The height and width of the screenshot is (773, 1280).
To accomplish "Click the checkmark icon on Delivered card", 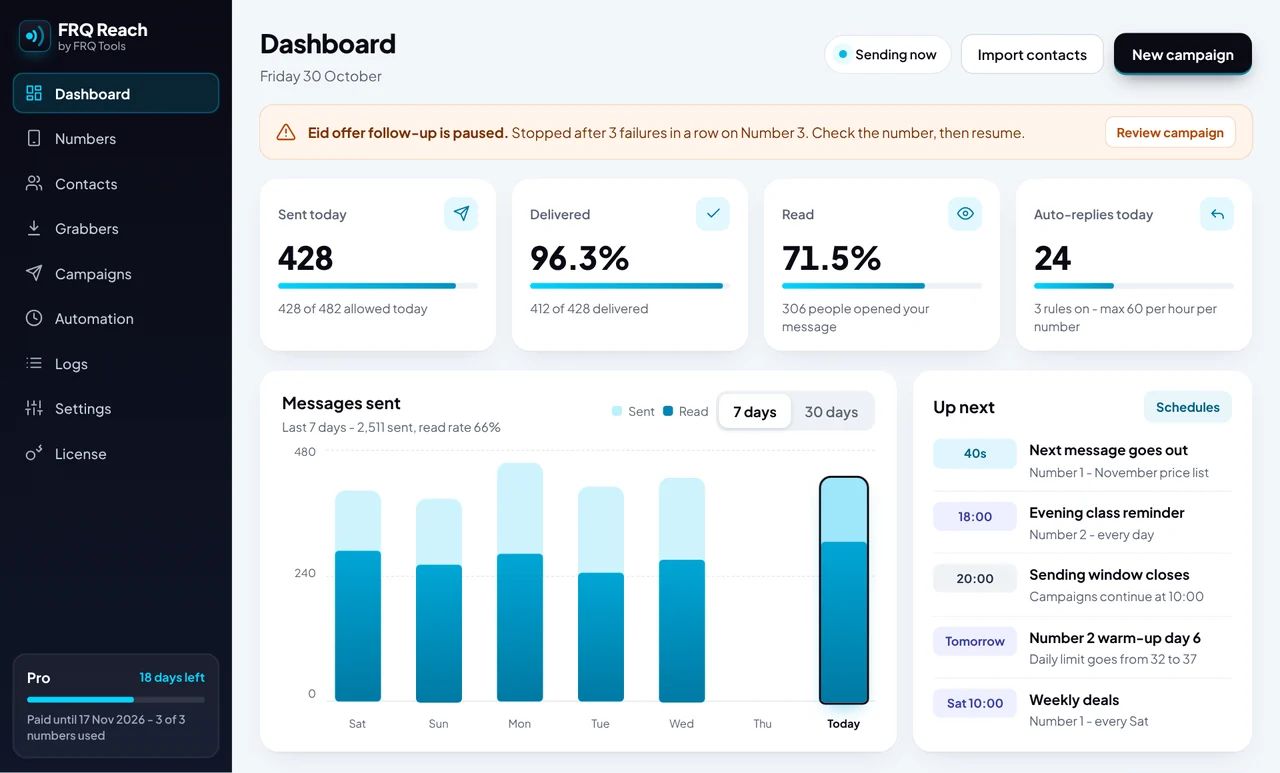I will click(713, 213).
